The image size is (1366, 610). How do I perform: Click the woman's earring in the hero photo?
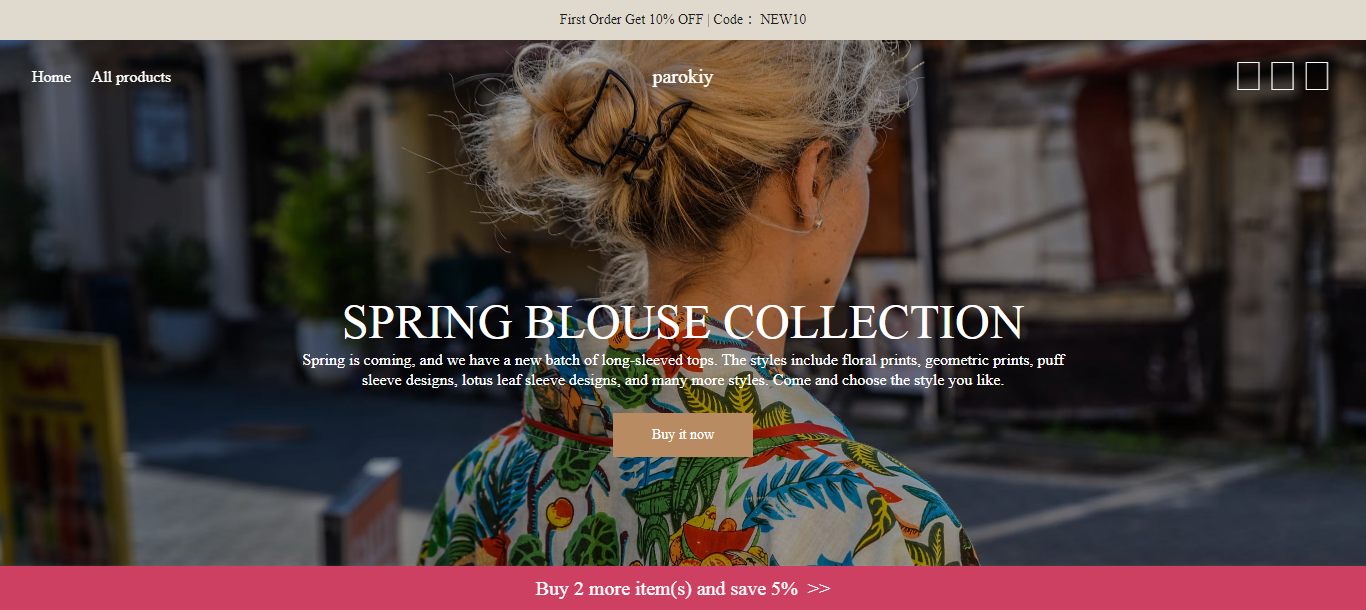(x=819, y=222)
